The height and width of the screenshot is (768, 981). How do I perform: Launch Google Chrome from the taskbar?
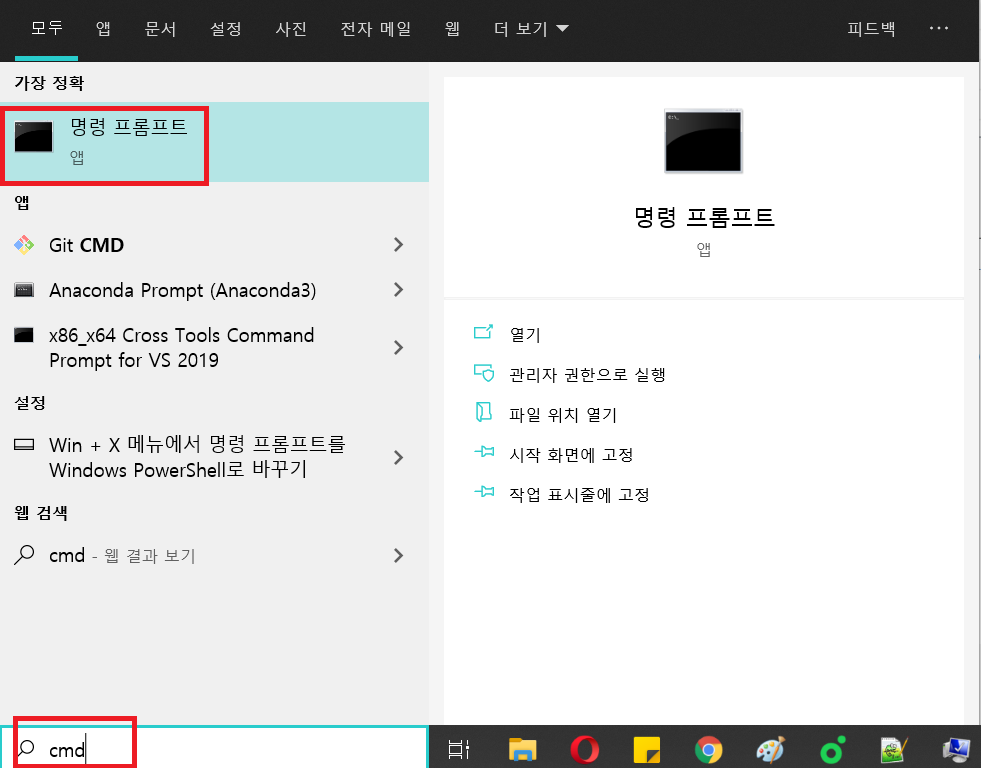(x=708, y=749)
